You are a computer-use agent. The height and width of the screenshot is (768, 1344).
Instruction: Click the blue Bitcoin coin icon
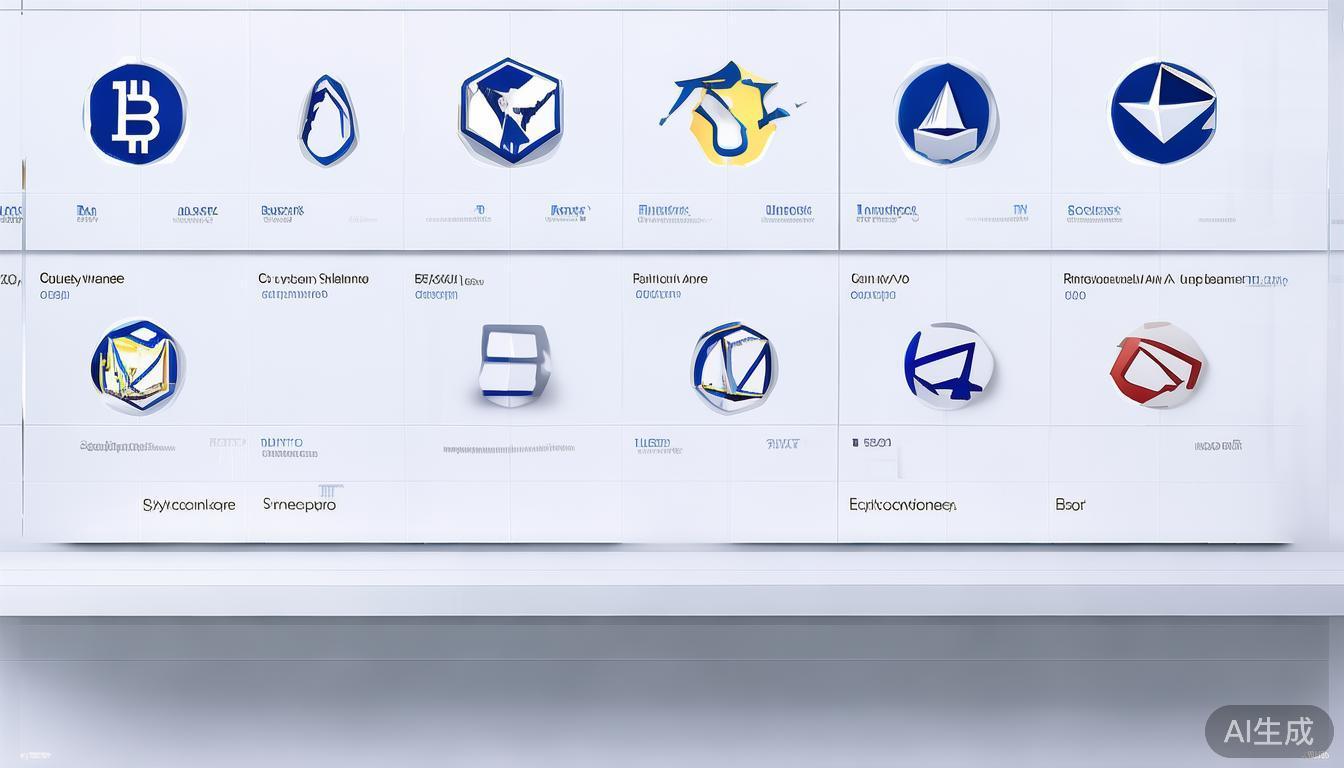pos(136,113)
